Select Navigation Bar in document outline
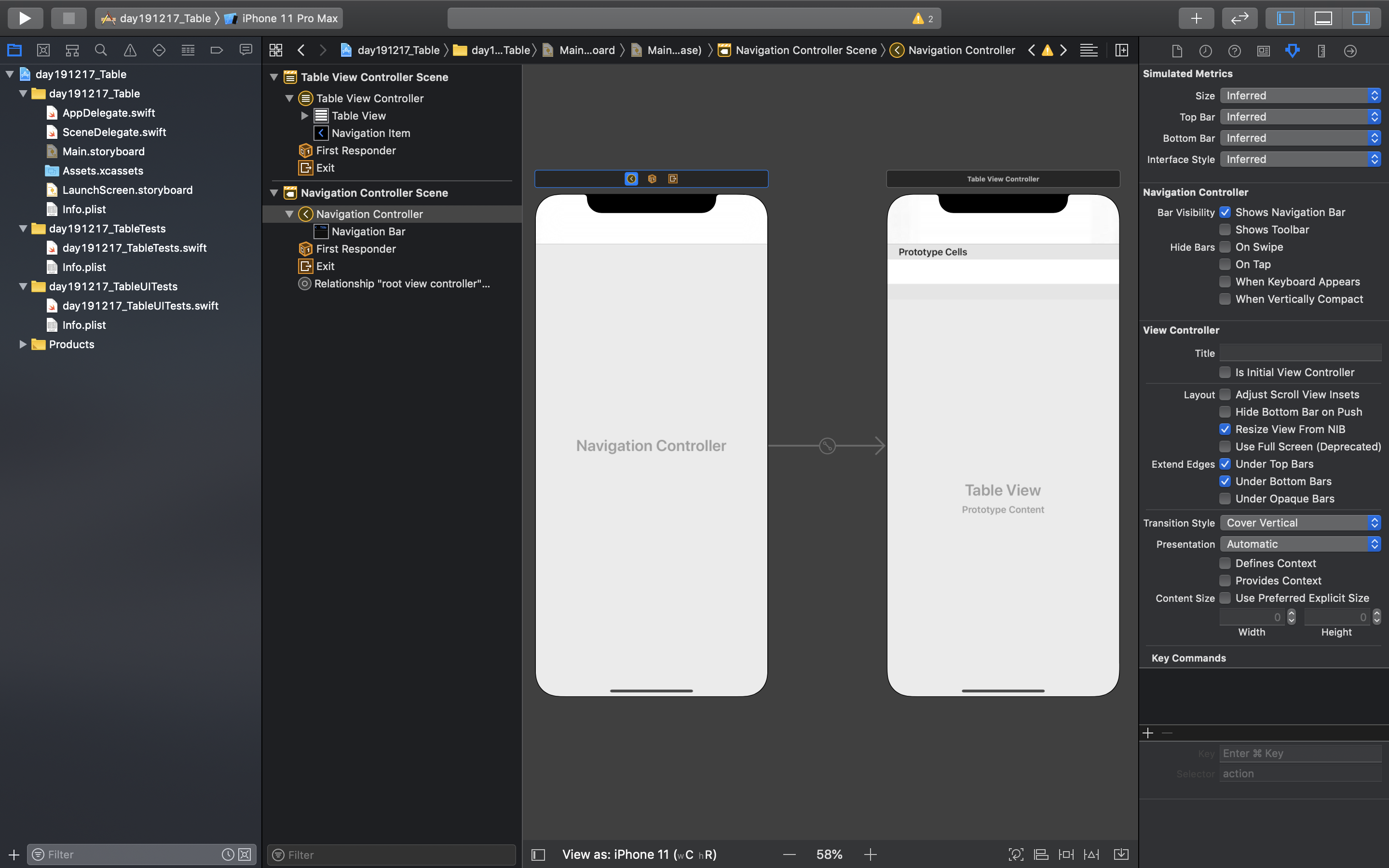This screenshot has height=868, width=1389. point(368,231)
